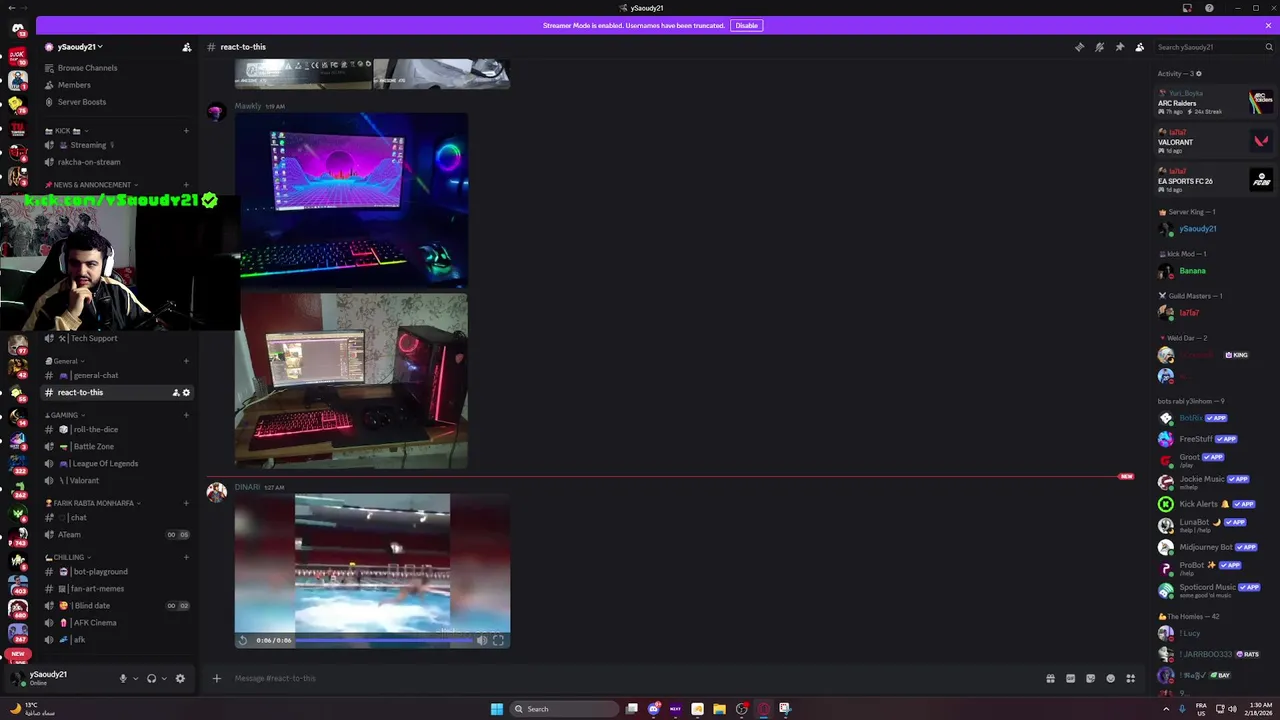Join rakcha-on-stream voice channel
Viewport: 1280px width, 720px height.
(x=117, y=162)
